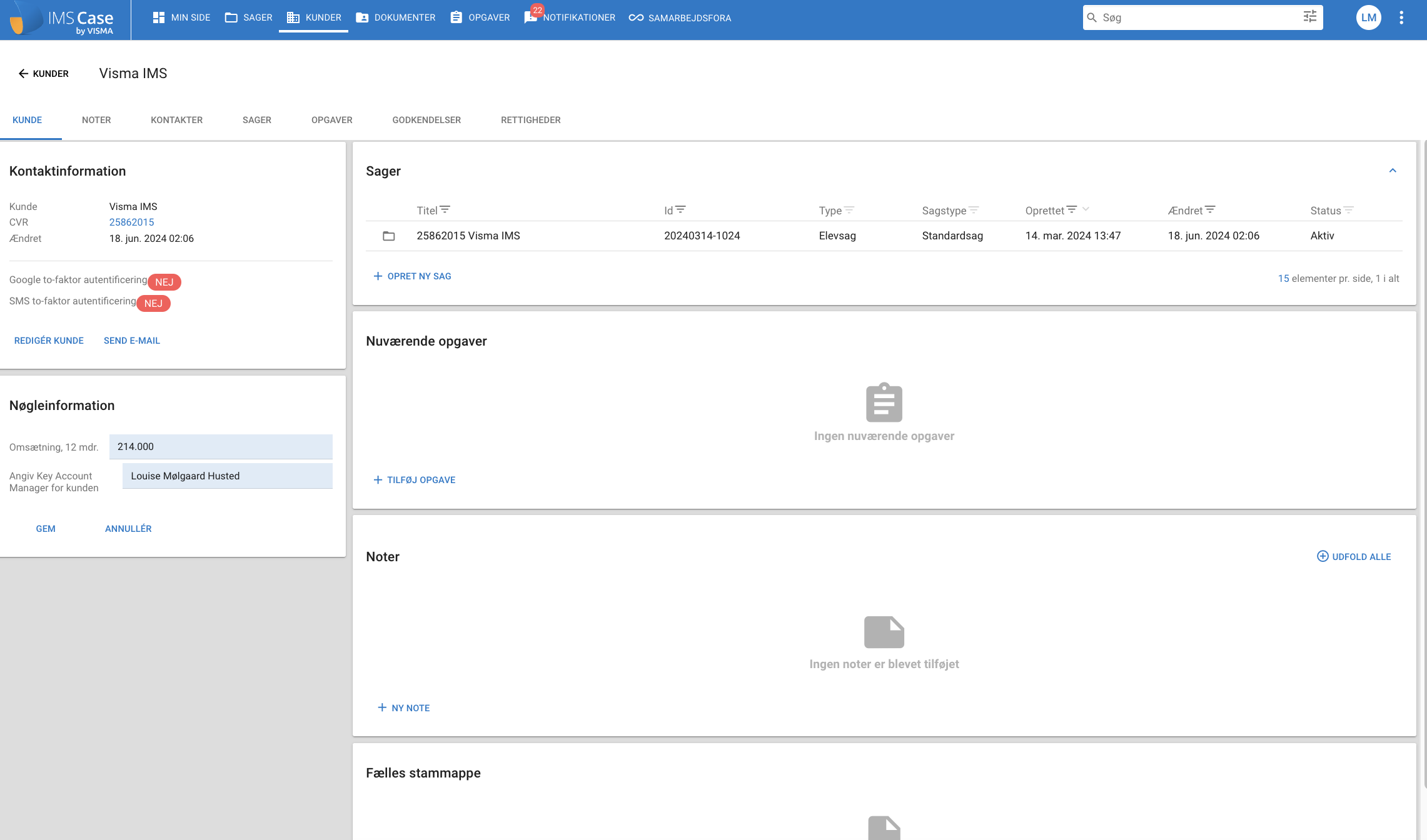The height and width of the screenshot is (840, 1427).
Task: Click the NEJ badge for Google to-faktor
Action: [x=164, y=282]
